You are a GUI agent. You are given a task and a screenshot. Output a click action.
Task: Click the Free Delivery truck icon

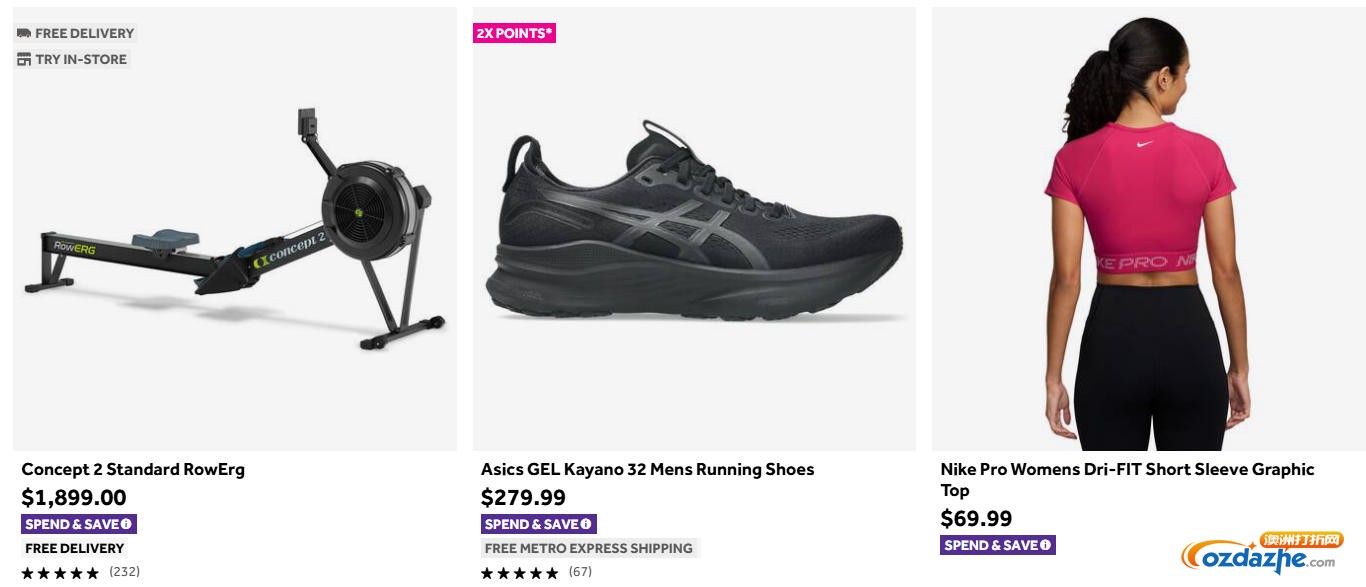click(x=24, y=33)
